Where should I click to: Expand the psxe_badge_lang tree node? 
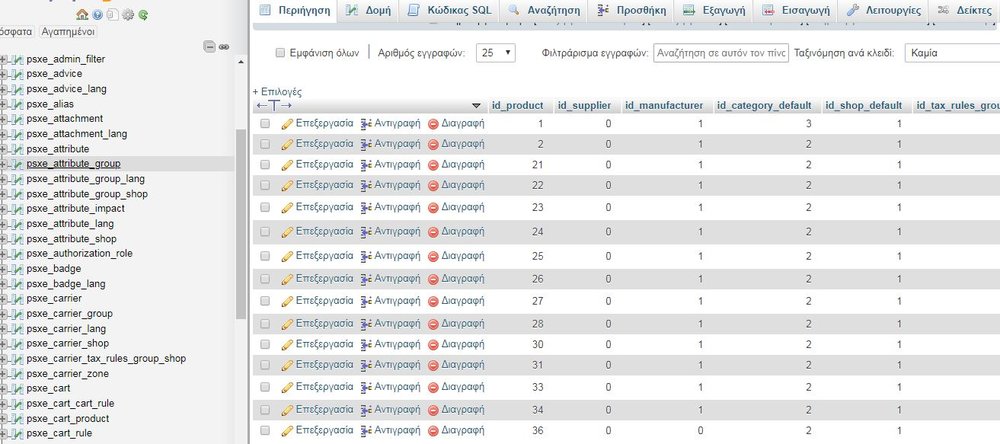coord(3,283)
